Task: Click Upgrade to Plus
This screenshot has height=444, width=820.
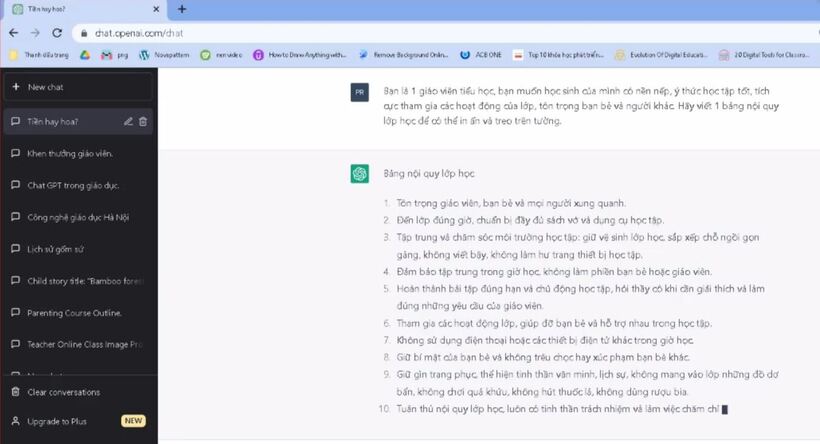Action: (60, 421)
